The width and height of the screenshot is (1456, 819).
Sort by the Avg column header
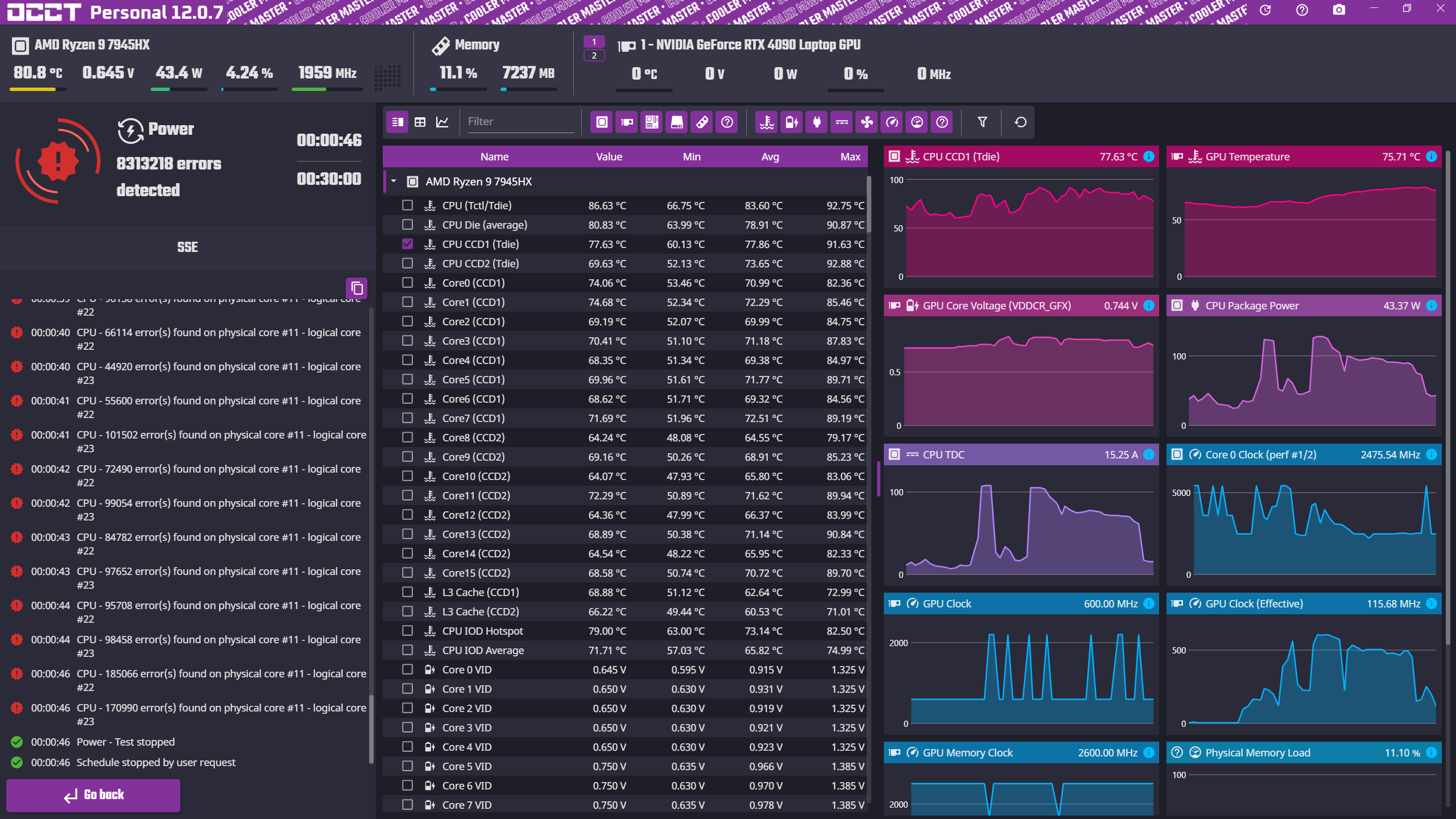[770, 156]
